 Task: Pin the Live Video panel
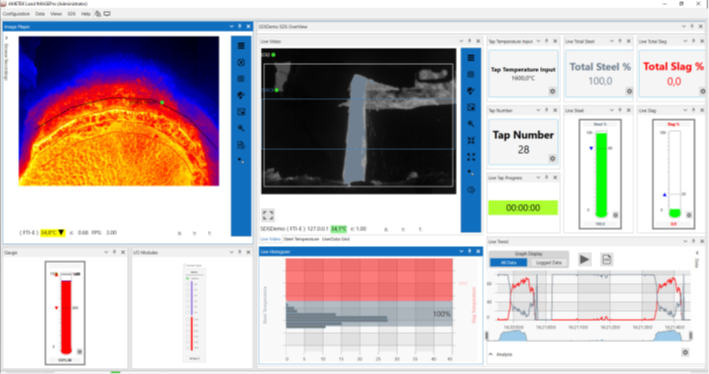click(x=469, y=41)
